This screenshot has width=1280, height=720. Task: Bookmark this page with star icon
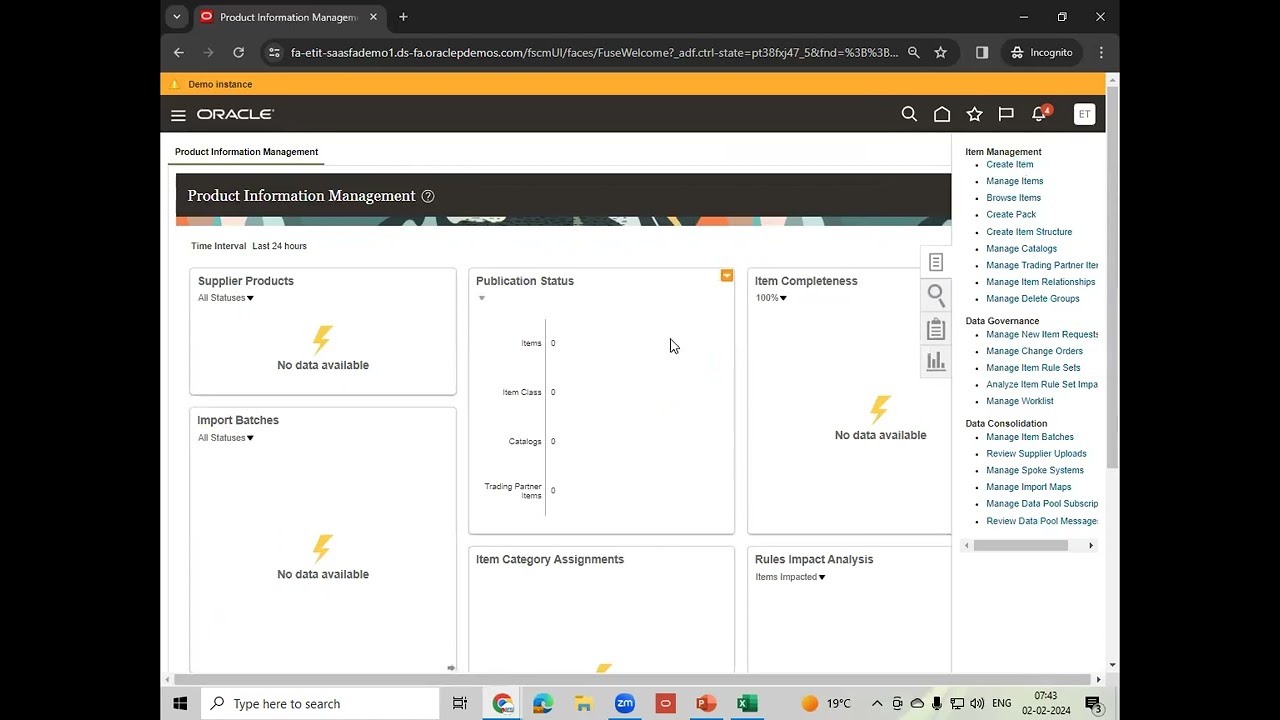940,53
